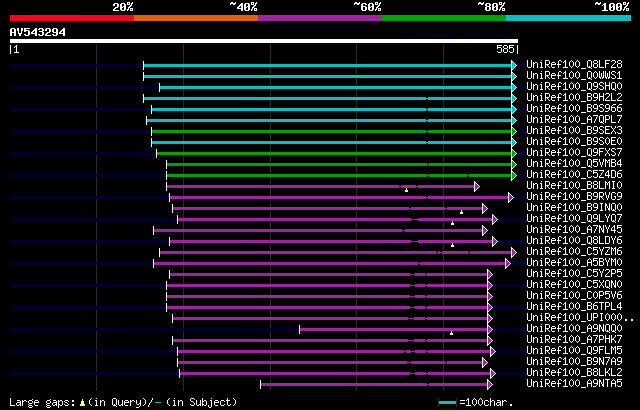Open the UniRef100_Q0WWS1 hit label
This screenshot has height=410, width=640.
574,75
